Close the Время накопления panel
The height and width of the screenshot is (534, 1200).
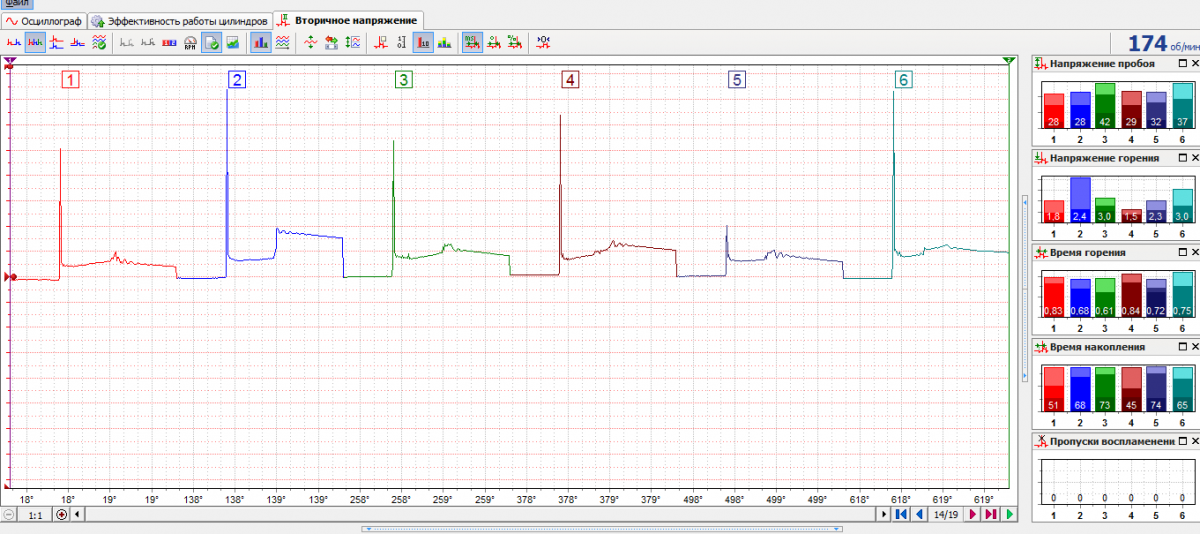point(1194,347)
